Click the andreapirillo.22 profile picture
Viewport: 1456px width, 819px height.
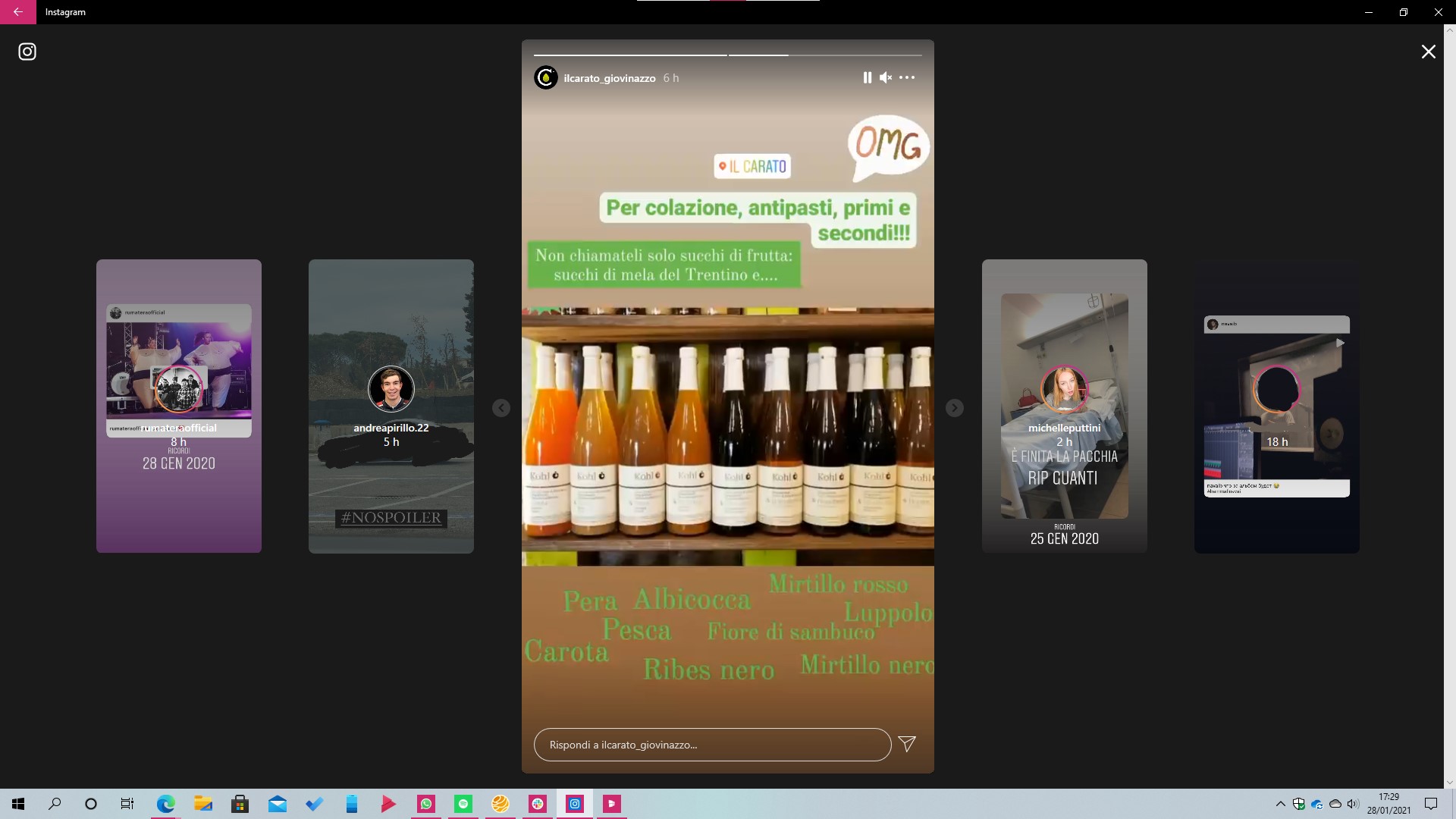point(391,389)
